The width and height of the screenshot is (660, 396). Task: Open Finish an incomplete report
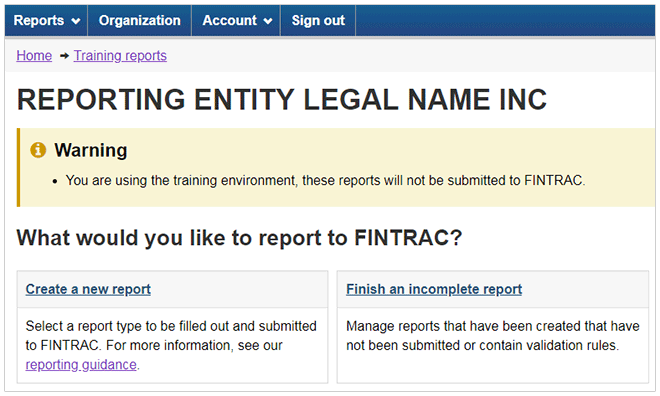point(434,289)
